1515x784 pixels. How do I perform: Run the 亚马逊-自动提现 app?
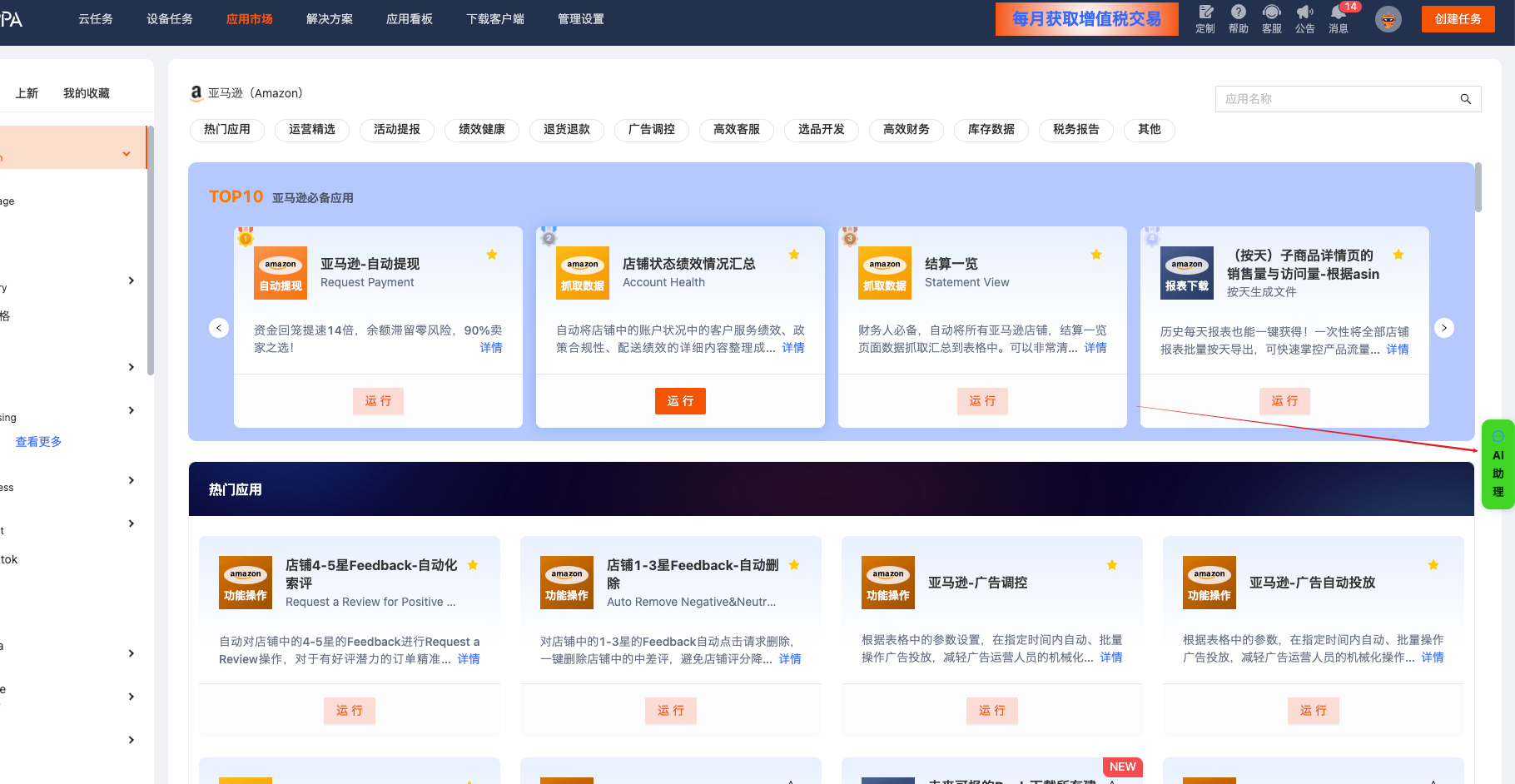click(x=378, y=401)
